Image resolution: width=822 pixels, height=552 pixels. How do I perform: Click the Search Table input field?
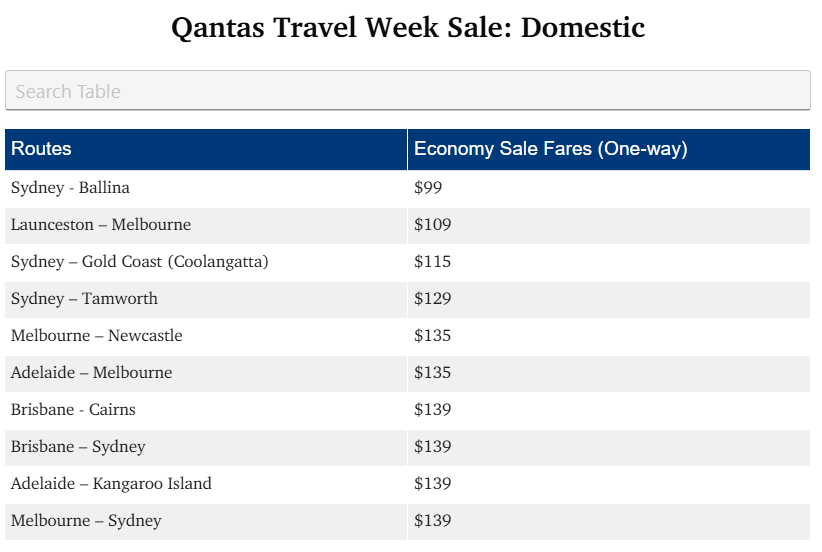click(x=407, y=91)
